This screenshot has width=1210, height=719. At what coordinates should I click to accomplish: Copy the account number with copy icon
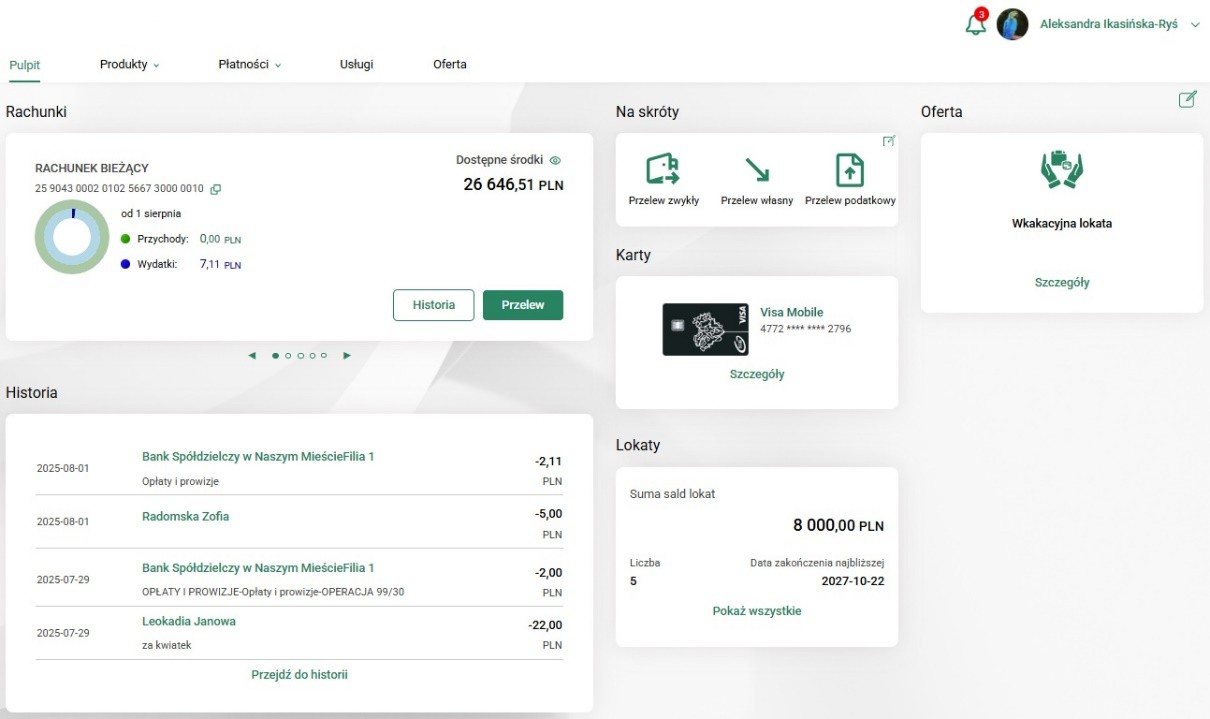(216, 189)
